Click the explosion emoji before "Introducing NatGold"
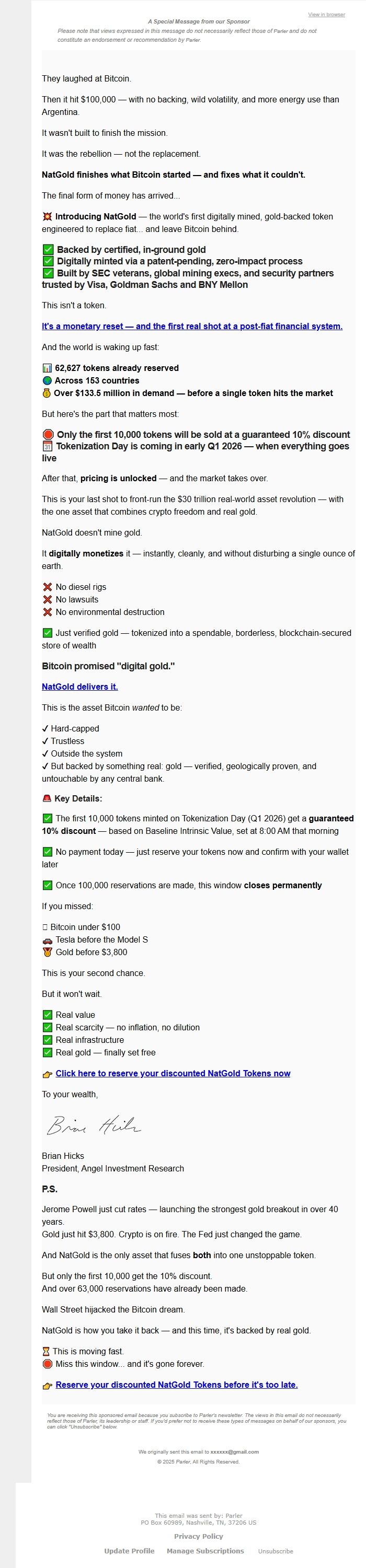The height and width of the screenshot is (1568, 366). pyautogui.click(x=47, y=217)
